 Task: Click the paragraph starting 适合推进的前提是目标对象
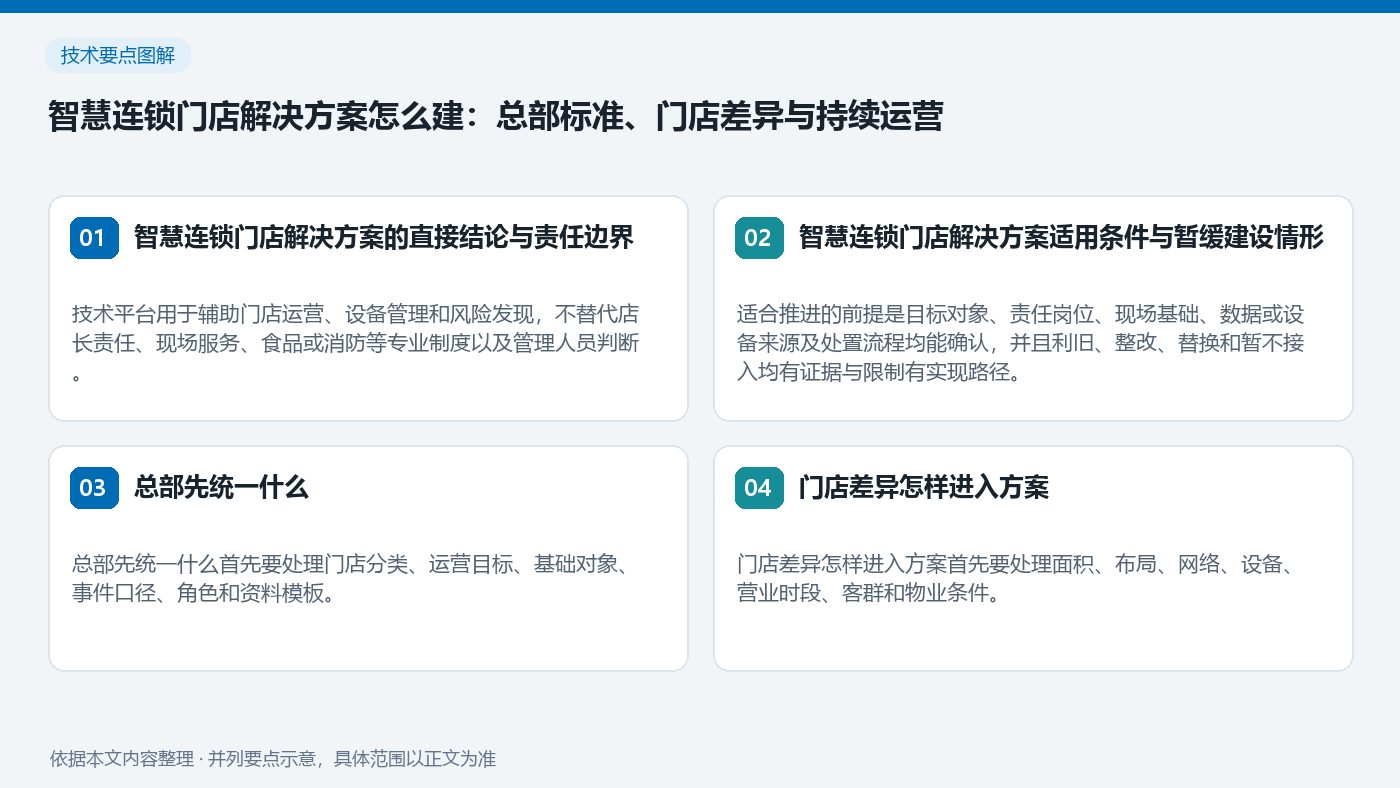click(1021, 344)
